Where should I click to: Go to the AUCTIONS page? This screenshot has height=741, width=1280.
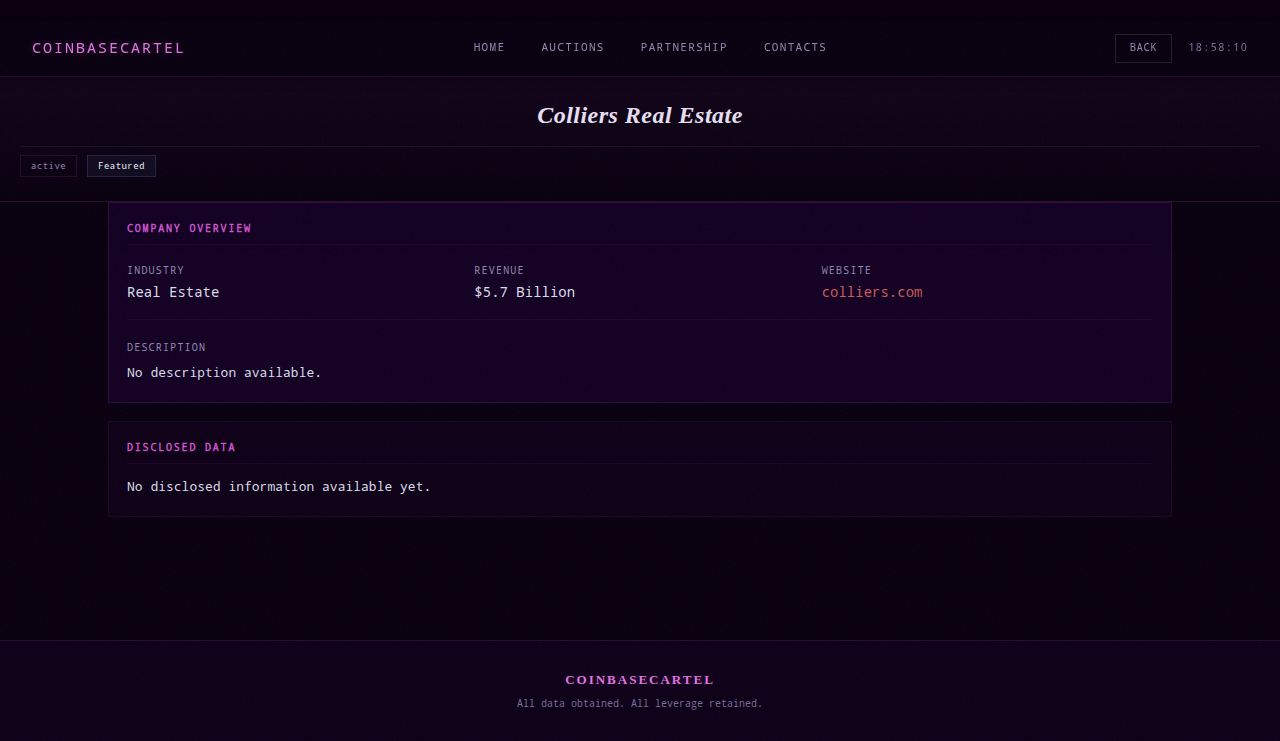[573, 47]
